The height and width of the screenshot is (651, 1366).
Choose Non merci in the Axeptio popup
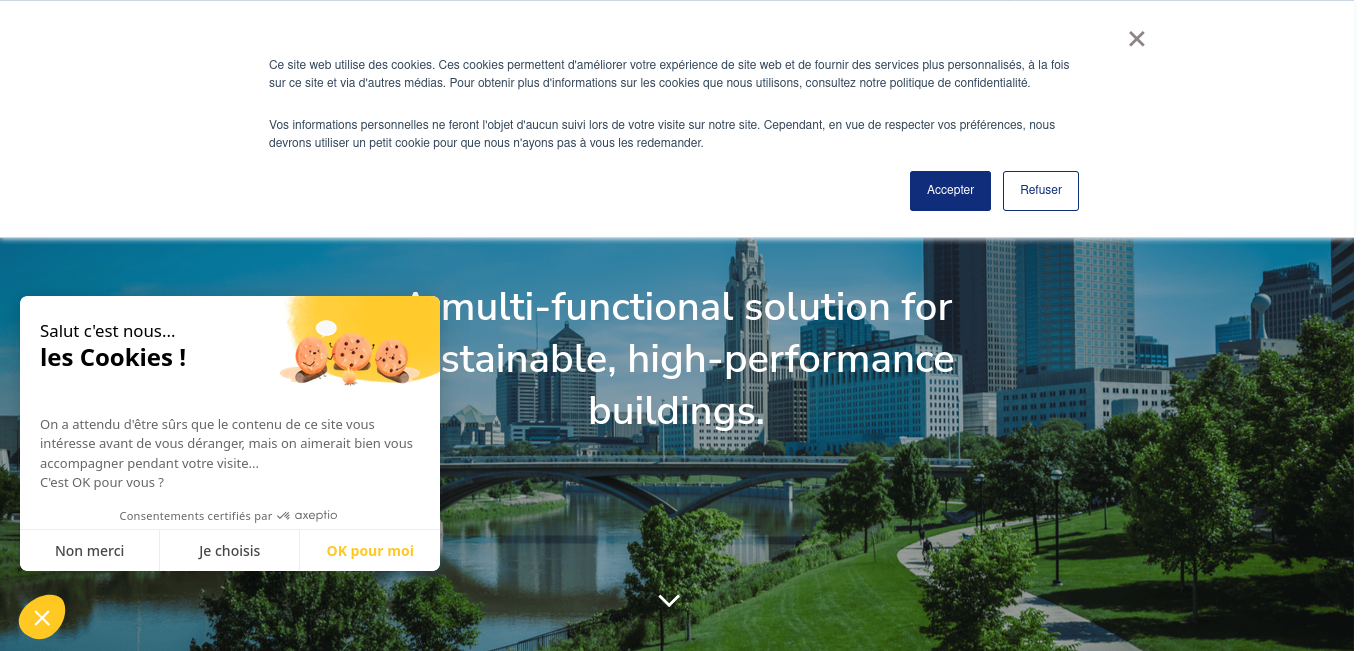tap(90, 551)
